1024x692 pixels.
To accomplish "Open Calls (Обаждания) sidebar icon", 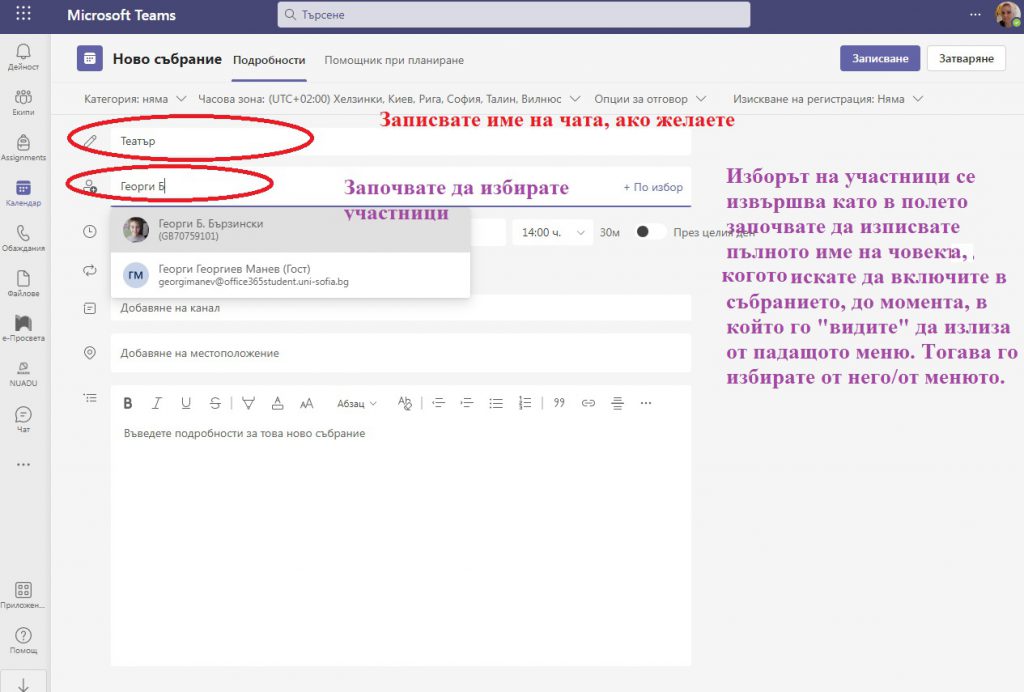I will coord(23,237).
